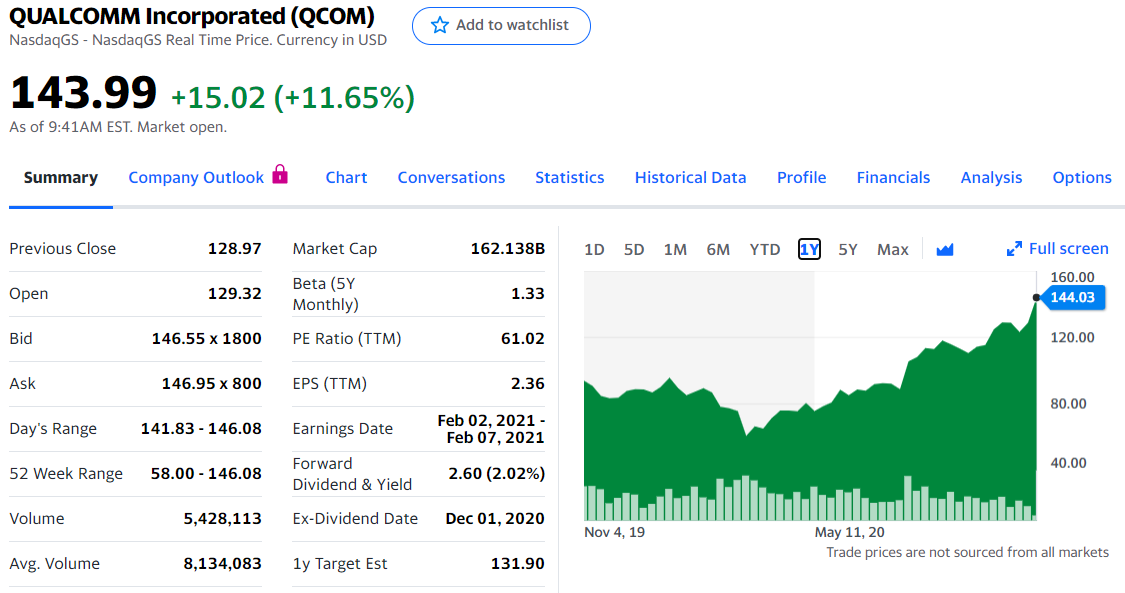This screenshot has height=593, width=1125.
Task: Click the PE Ratio value 61.02
Action: (x=523, y=338)
